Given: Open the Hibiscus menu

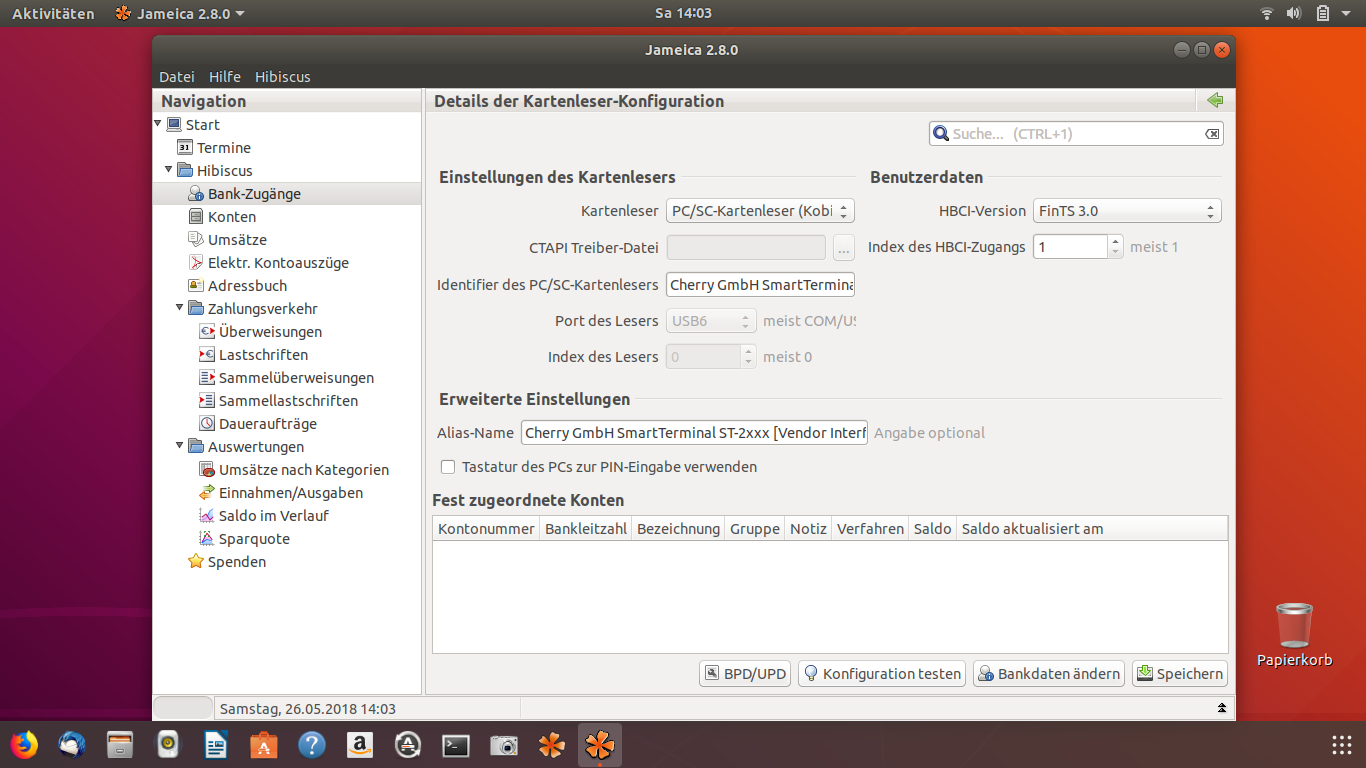Looking at the screenshot, I should coord(283,76).
